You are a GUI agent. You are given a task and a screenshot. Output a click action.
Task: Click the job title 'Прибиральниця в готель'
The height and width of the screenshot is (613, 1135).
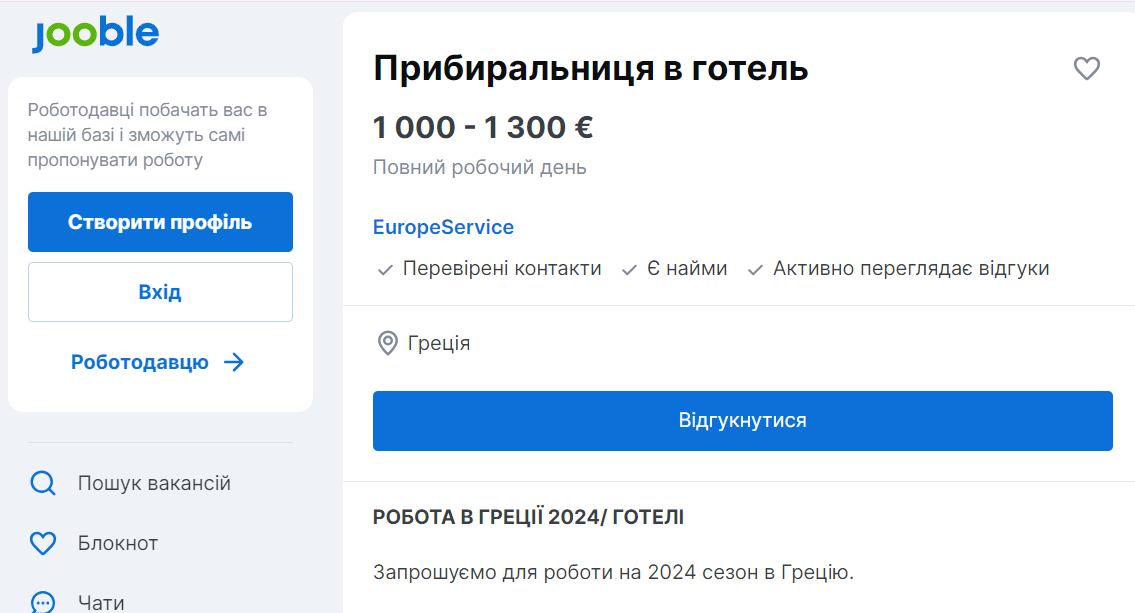(588, 68)
